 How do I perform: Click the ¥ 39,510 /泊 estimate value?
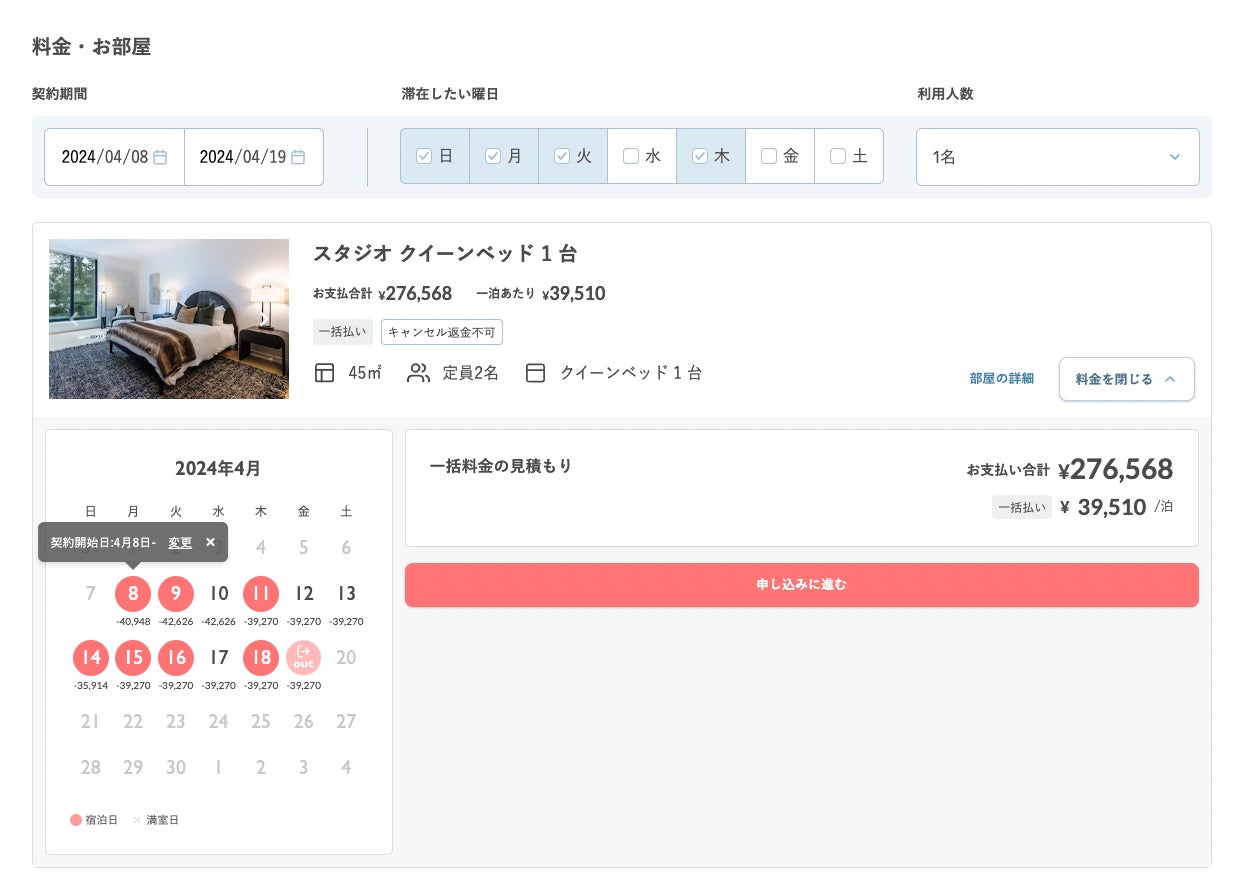1116,507
